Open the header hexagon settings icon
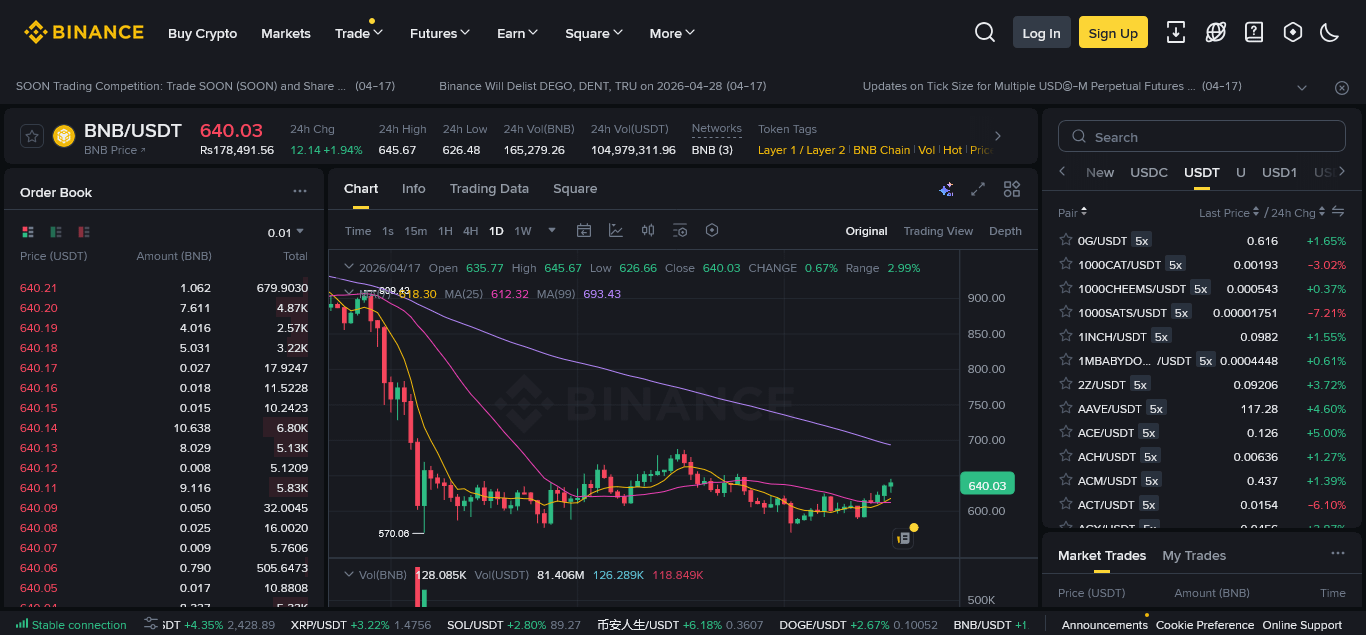The width and height of the screenshot is (1366, 635). coord(1293,32)
